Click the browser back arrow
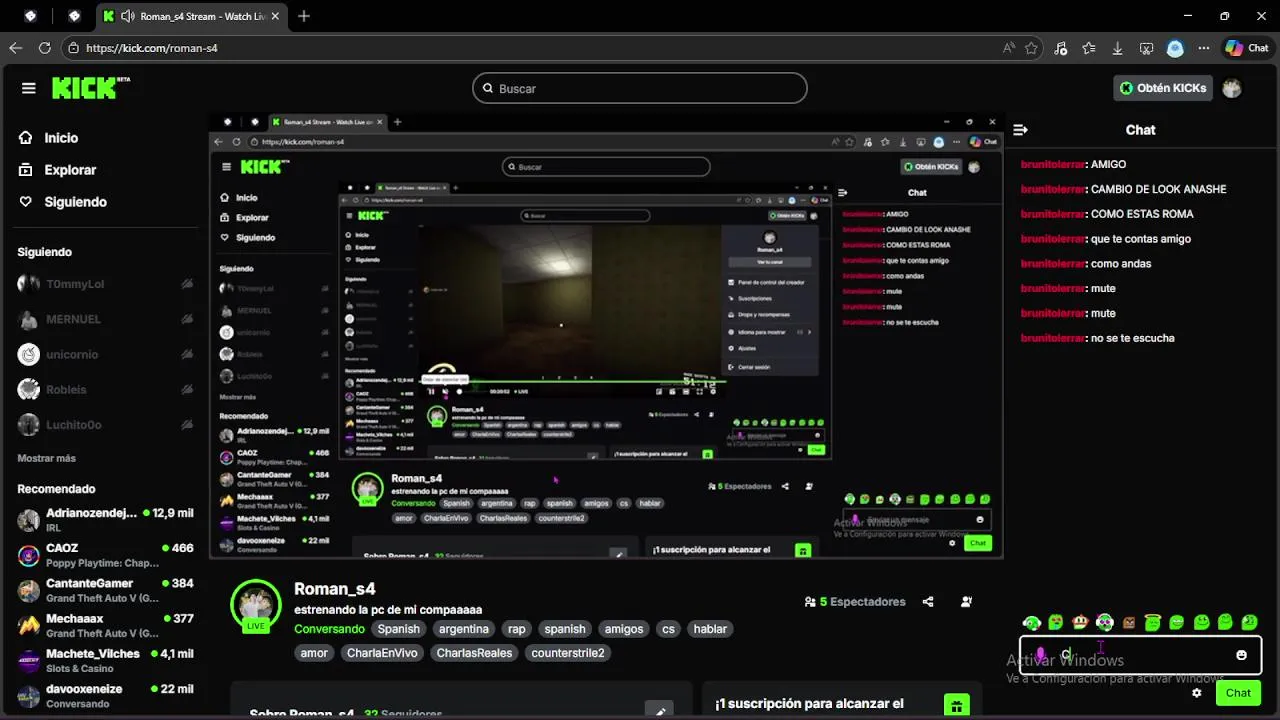Viewport: 1280px width, 720px height. point(16,48)
